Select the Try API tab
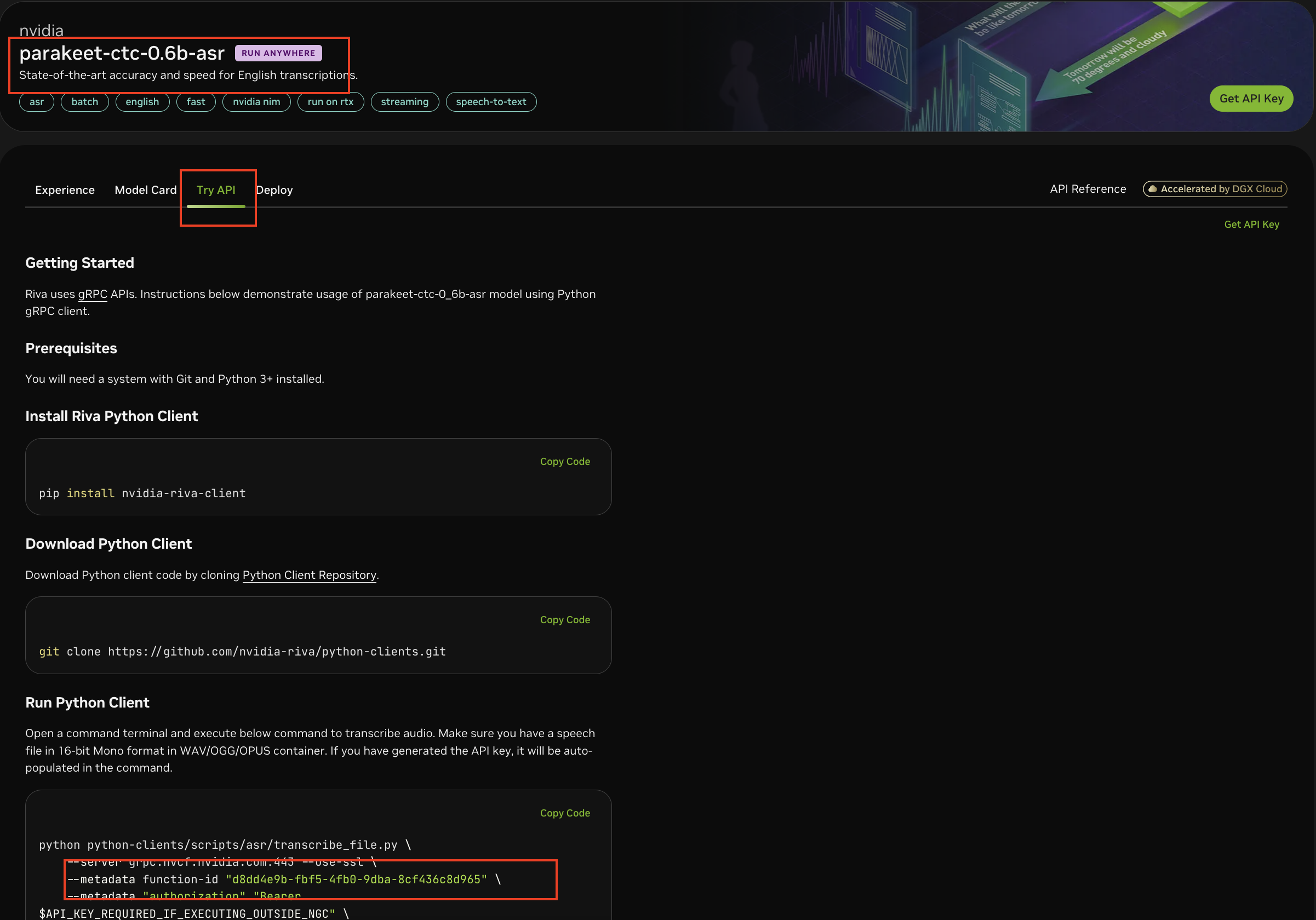The height and width of the screenshot is (920, 1316). 216,189
